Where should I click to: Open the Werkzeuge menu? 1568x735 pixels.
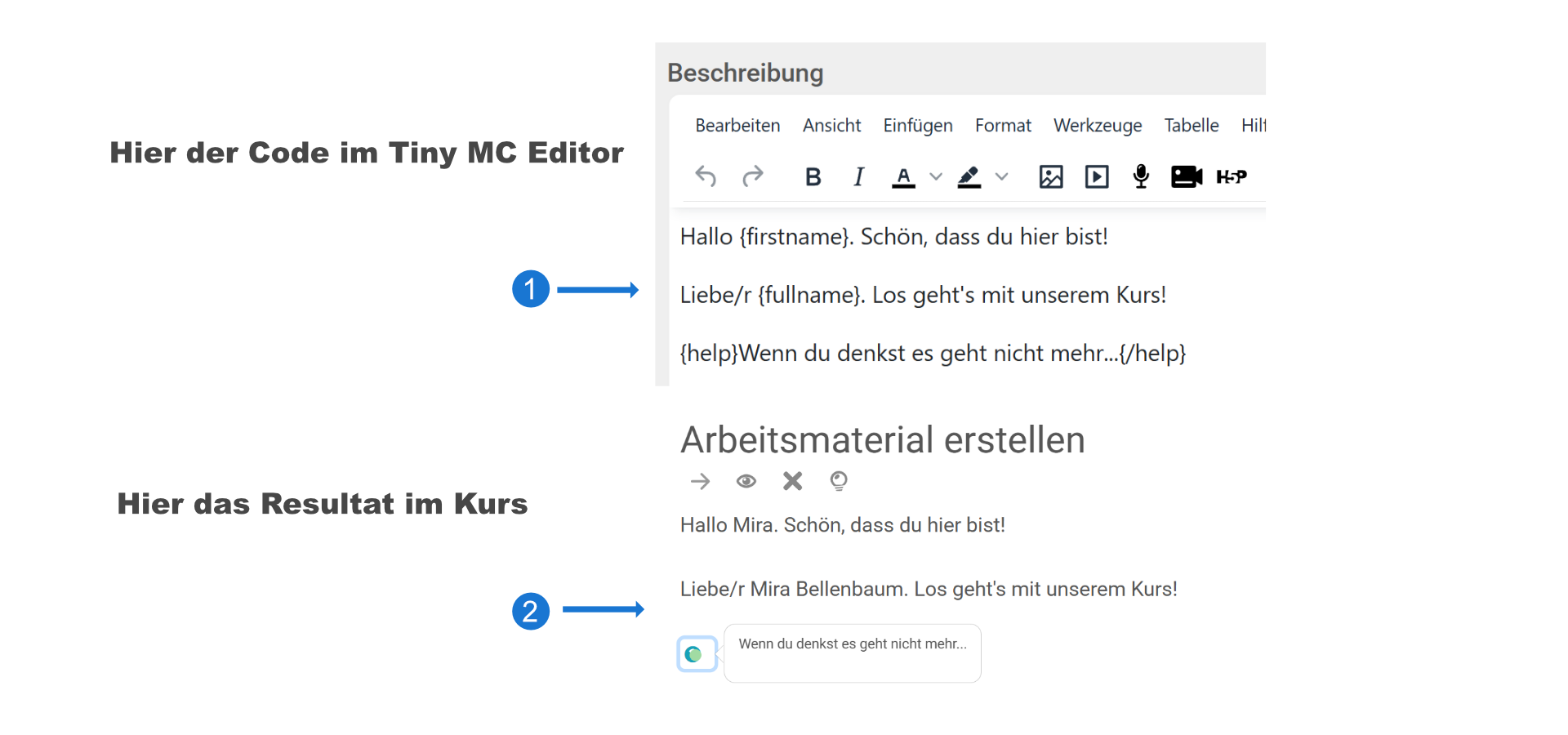[1097, 125]
